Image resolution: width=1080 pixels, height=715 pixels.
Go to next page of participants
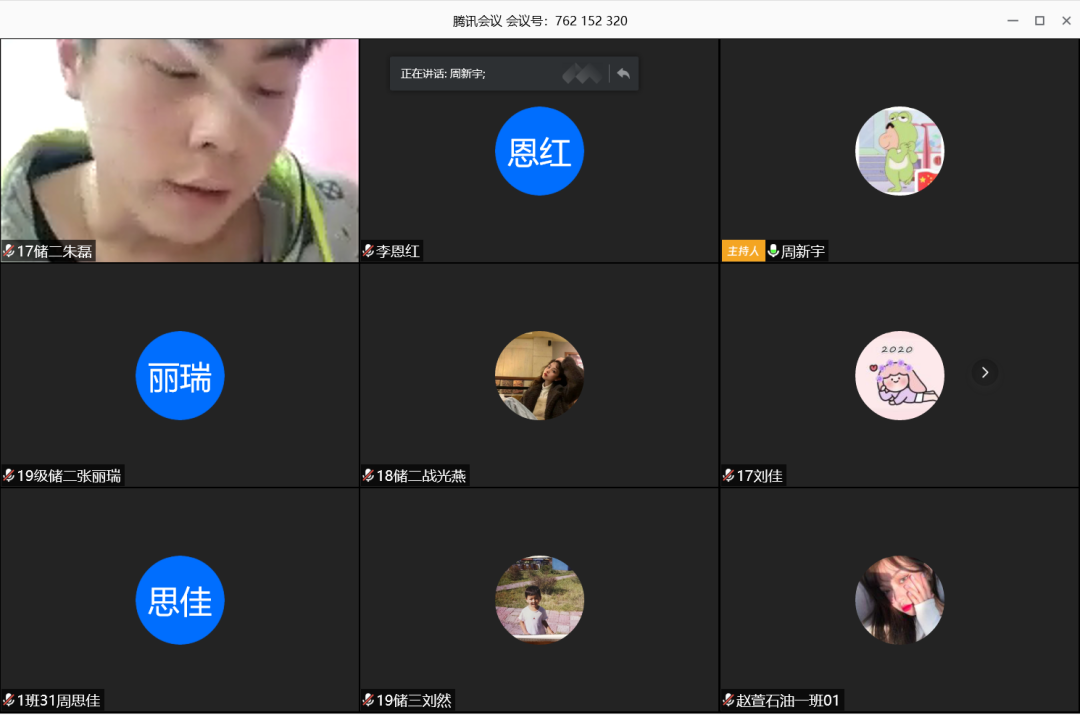985,372
